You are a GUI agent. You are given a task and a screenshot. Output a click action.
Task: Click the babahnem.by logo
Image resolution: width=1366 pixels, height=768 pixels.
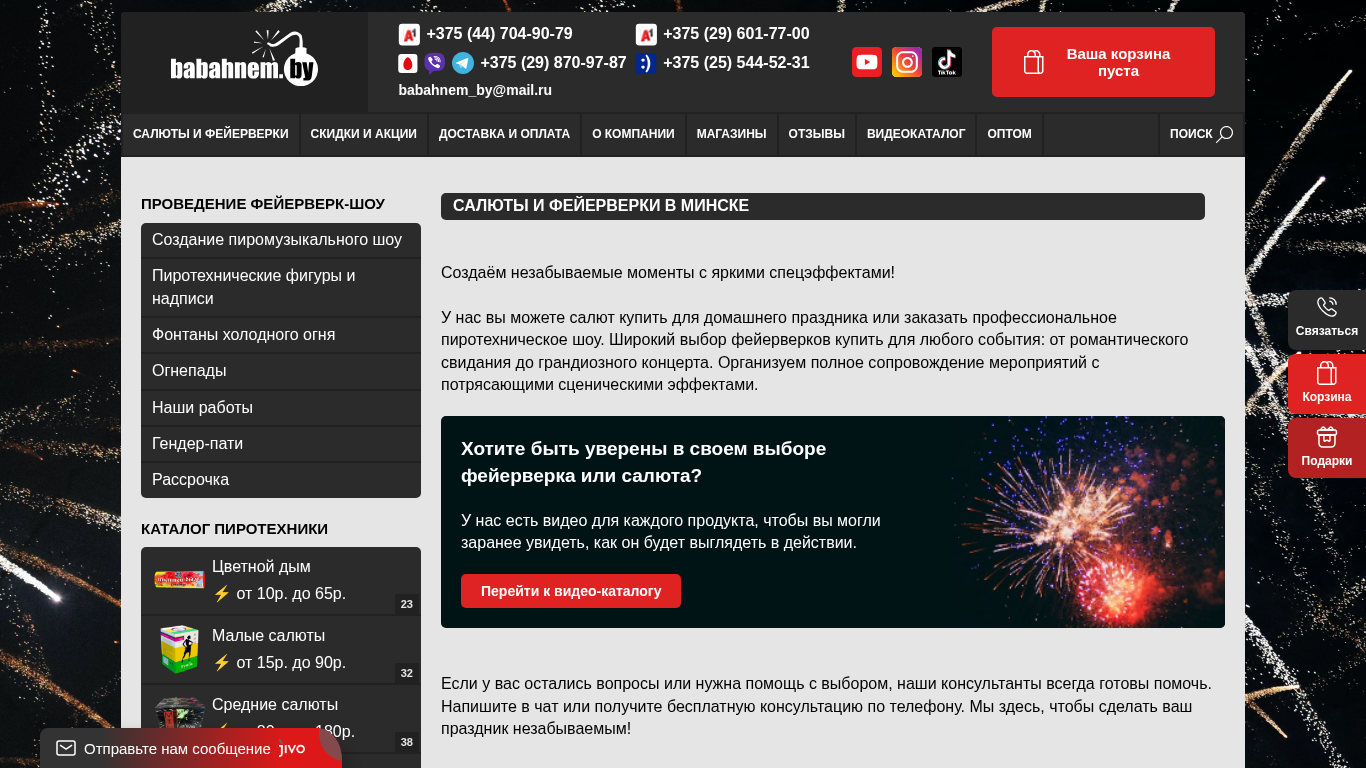(x=245, y=59)
